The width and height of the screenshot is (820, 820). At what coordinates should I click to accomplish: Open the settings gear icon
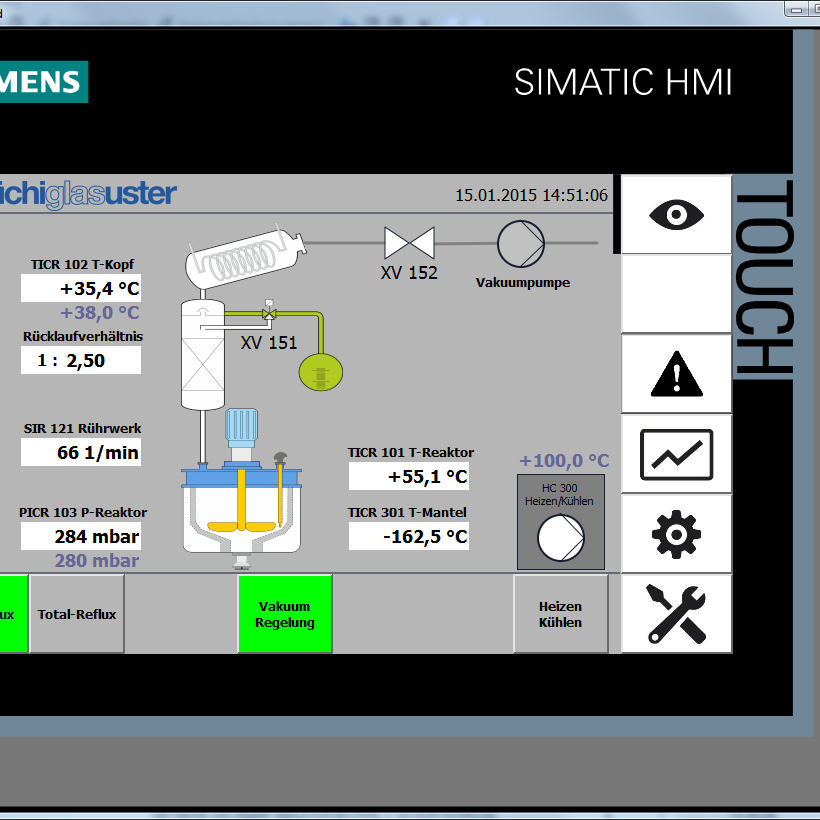click(676, 534)
